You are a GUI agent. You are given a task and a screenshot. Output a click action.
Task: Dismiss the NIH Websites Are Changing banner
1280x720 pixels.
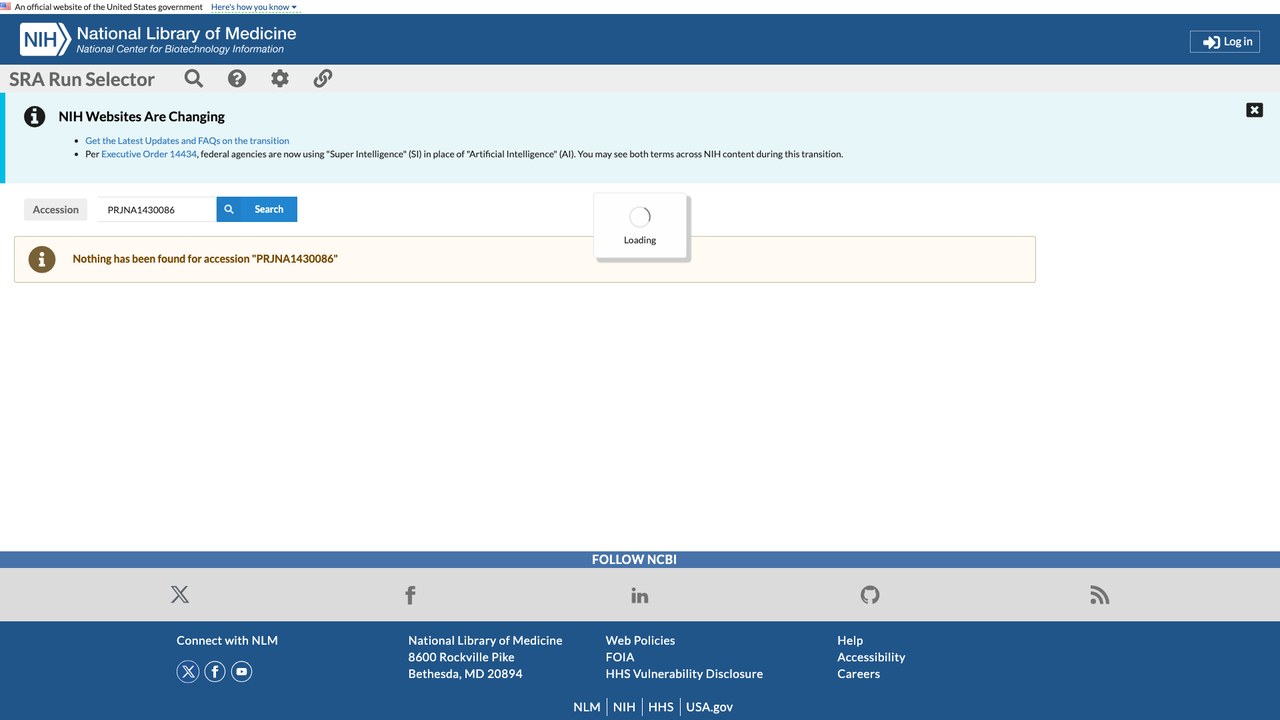pyautogui.click(x=1254, y=110)
